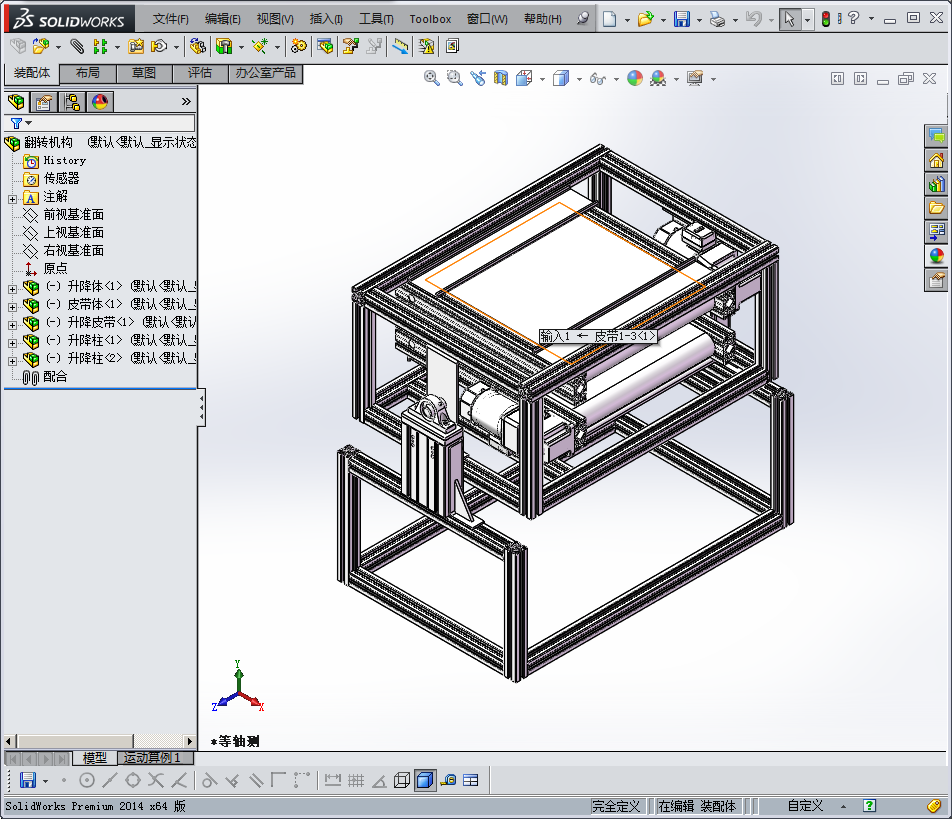The width and height of the screenshot is (952, 819).
Task: Open the View Orientation dropdown arrow
Action: [542, 79]
